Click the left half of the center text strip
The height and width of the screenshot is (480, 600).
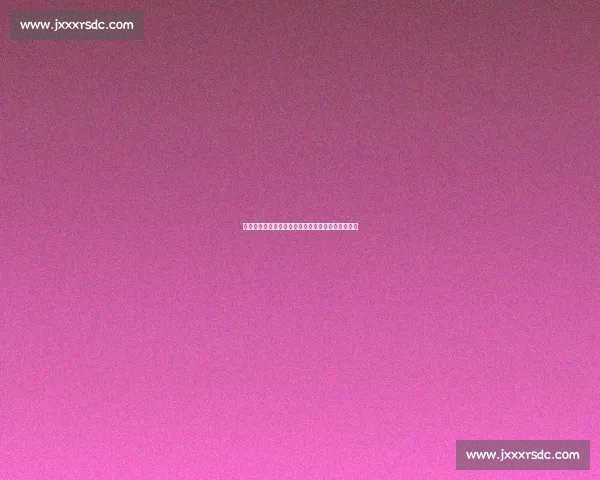(271, 226)
